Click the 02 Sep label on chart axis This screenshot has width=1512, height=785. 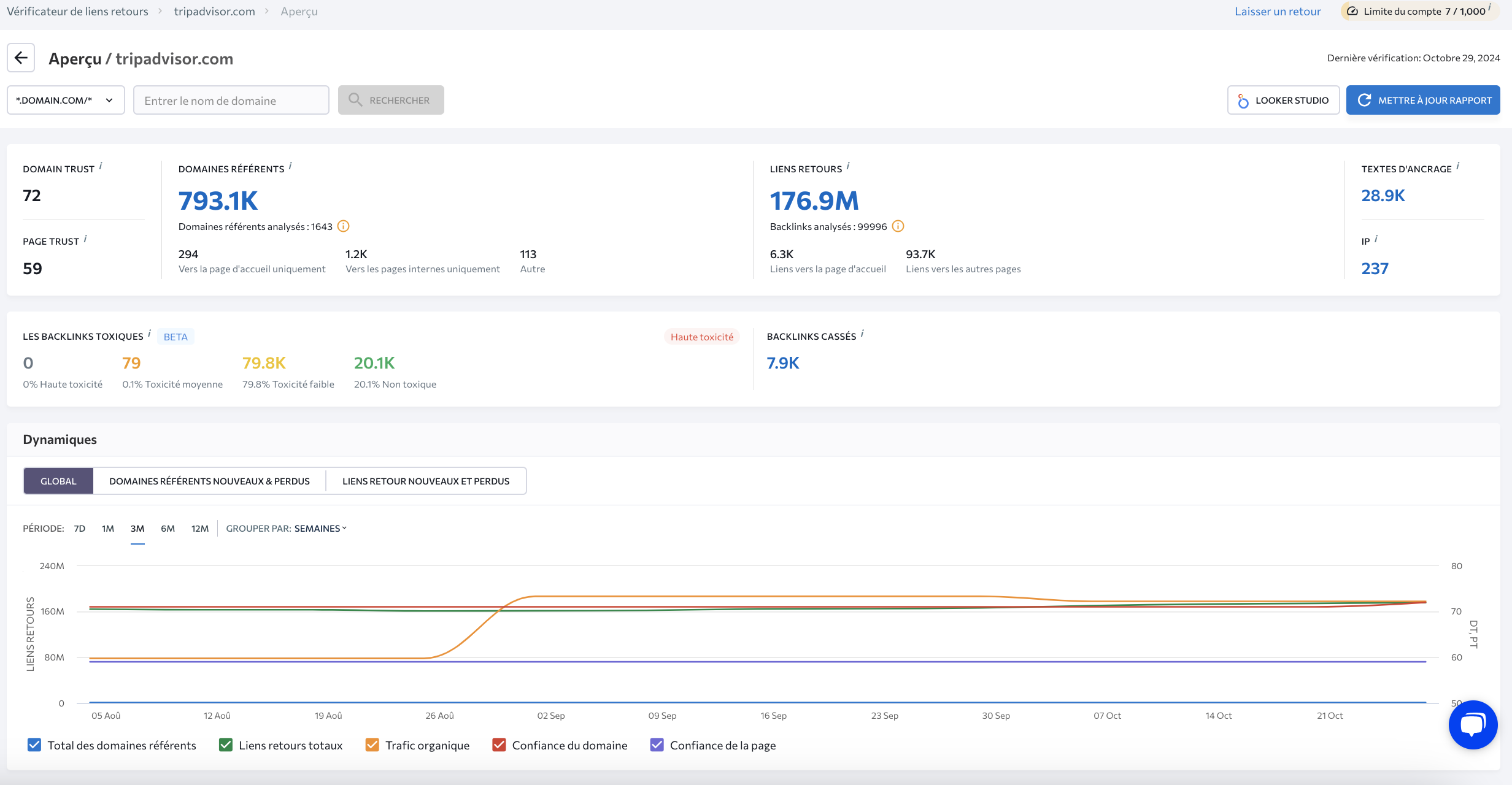coord(551,715)
